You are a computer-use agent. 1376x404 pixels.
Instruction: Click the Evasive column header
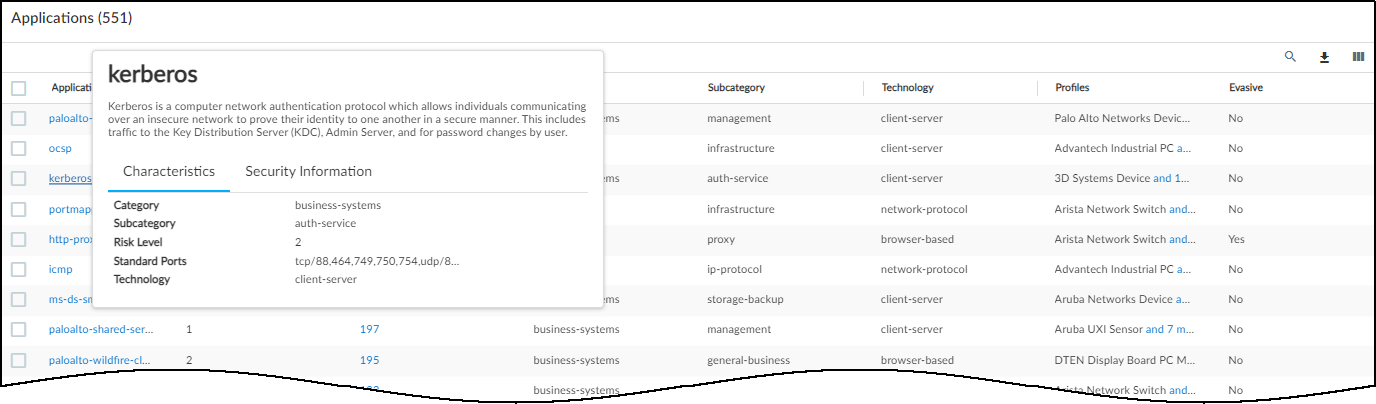[1245, 88]
